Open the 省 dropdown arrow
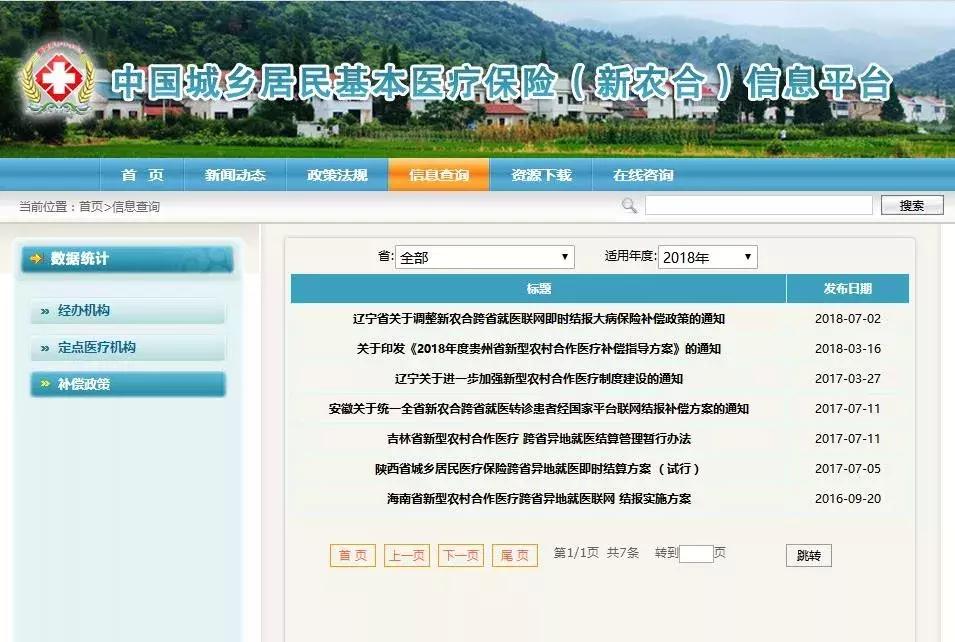The height and width of the screenshot is (642, 955). click(564, 256)
